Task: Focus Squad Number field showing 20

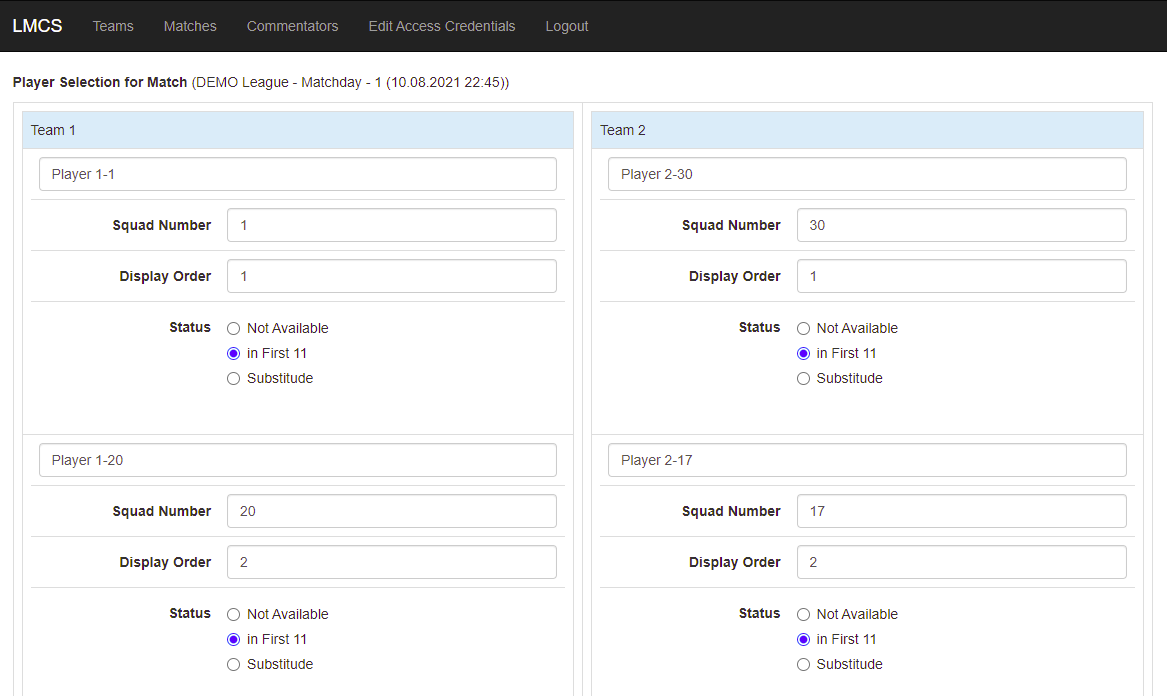Action: pos(391,511)
